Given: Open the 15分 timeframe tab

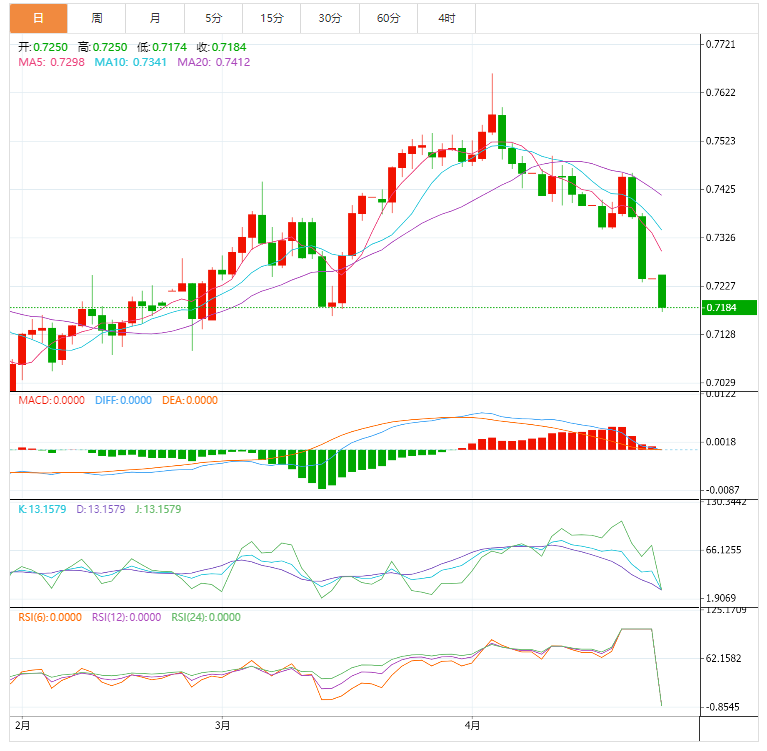Looking at the screenshot, I should tap(271, 19).
